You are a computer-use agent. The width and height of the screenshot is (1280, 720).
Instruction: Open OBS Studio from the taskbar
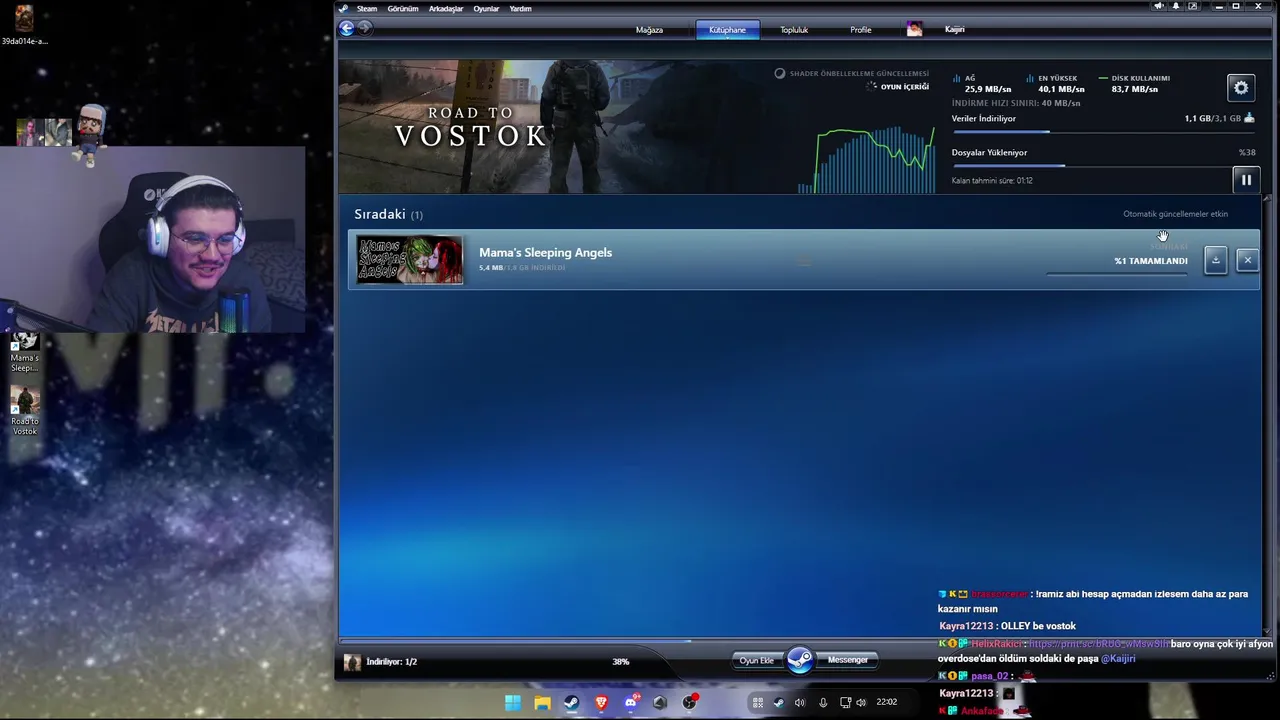click(x=689, y=702)
